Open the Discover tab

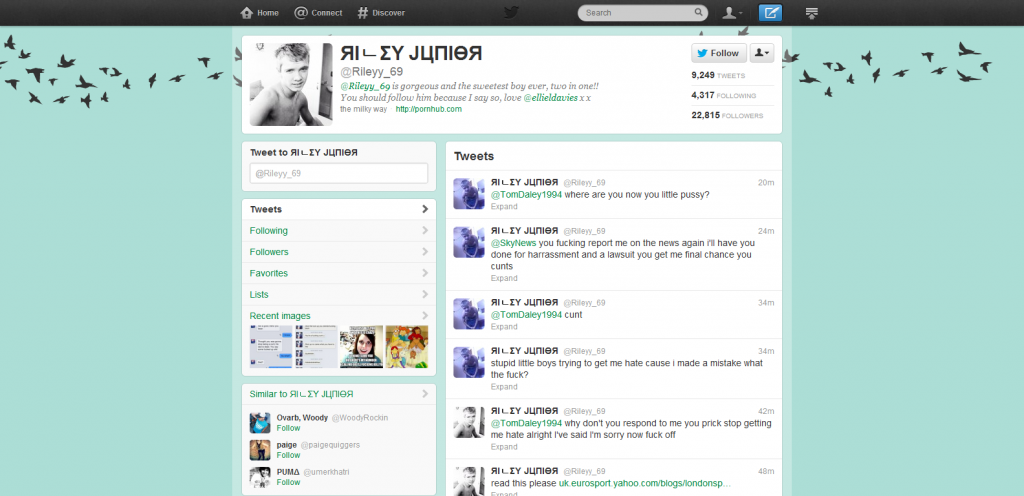pyautogui.click(x=381, y=12)
